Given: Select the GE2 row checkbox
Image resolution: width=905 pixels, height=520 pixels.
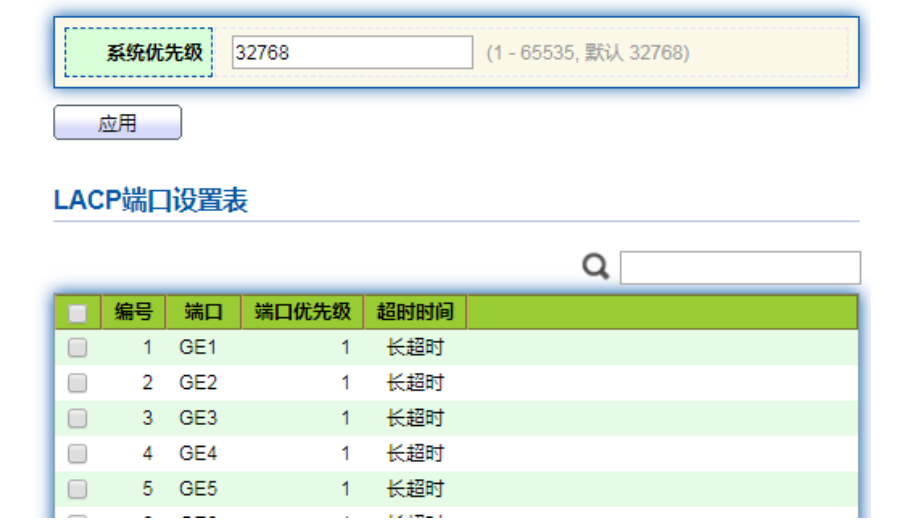Looking at the screenshot, I should (77, 383).
